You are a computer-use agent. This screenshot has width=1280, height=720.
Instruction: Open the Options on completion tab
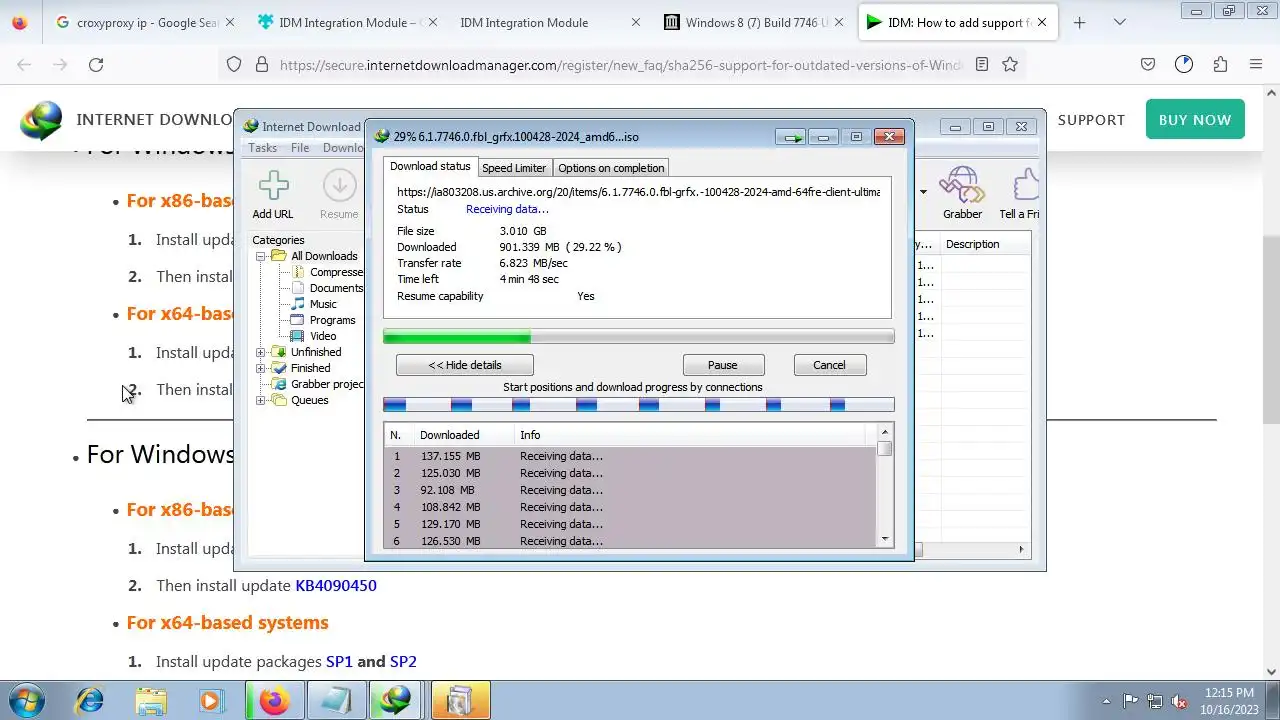(x=611, y=168)
